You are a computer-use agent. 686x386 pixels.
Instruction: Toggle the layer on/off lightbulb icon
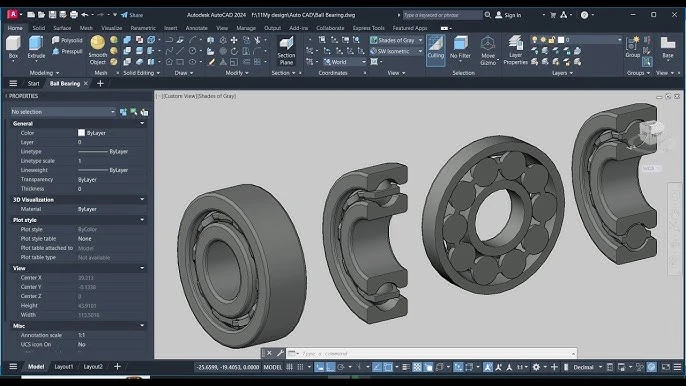[x=534, y=40]
